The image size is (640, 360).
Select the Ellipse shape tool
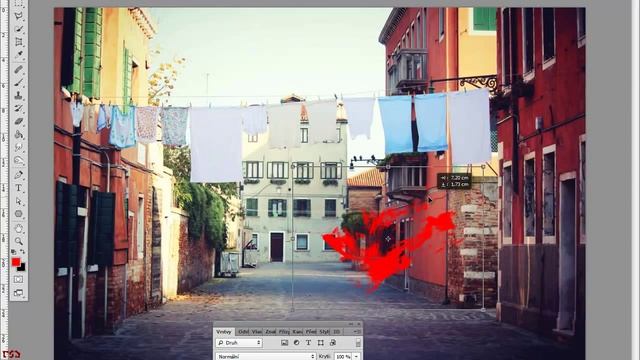(x=18, y=213)
